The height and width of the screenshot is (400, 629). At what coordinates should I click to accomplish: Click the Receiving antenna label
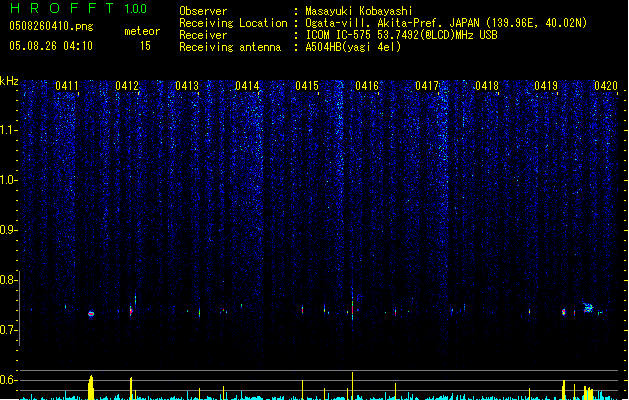click(x=230, y=47)
